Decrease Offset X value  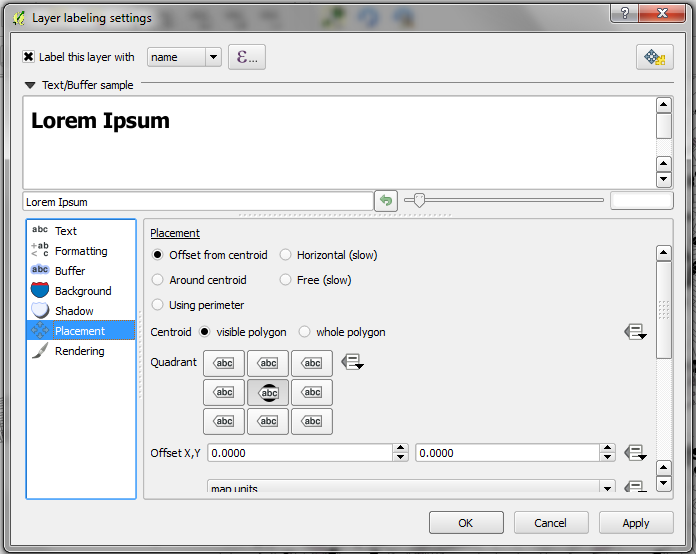click(400, 457)
